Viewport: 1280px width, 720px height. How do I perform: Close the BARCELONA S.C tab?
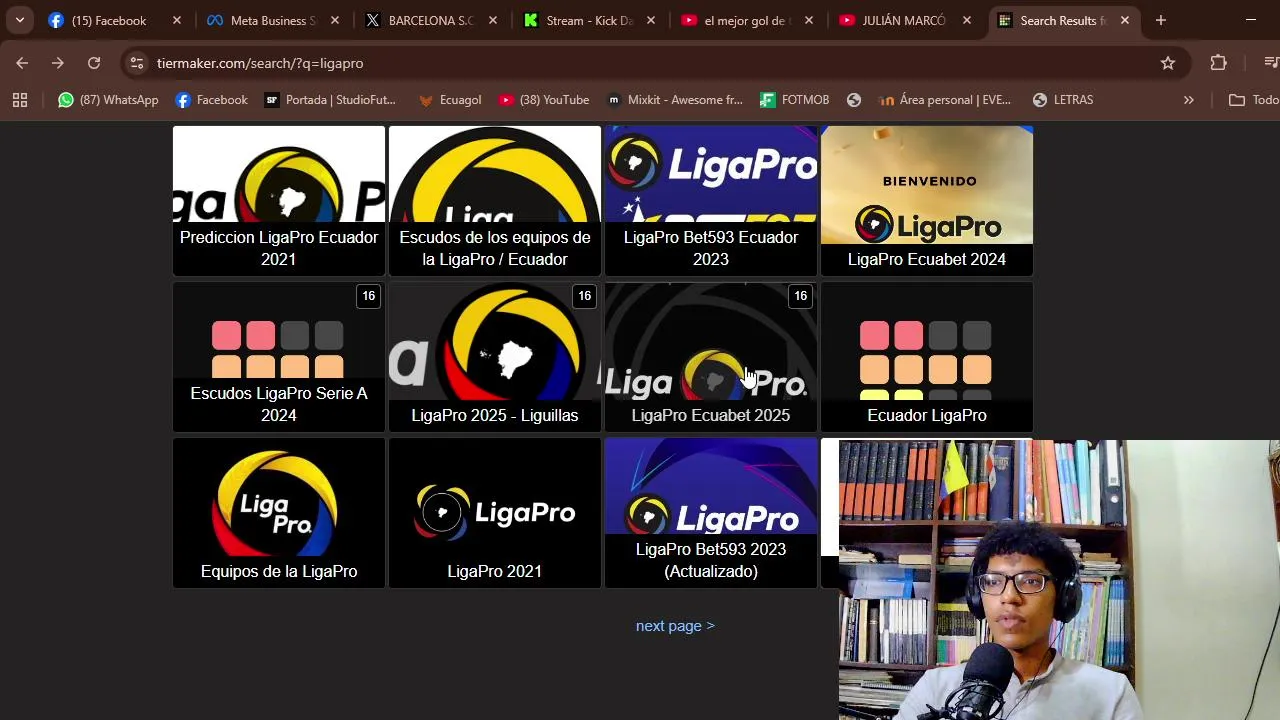493,20
